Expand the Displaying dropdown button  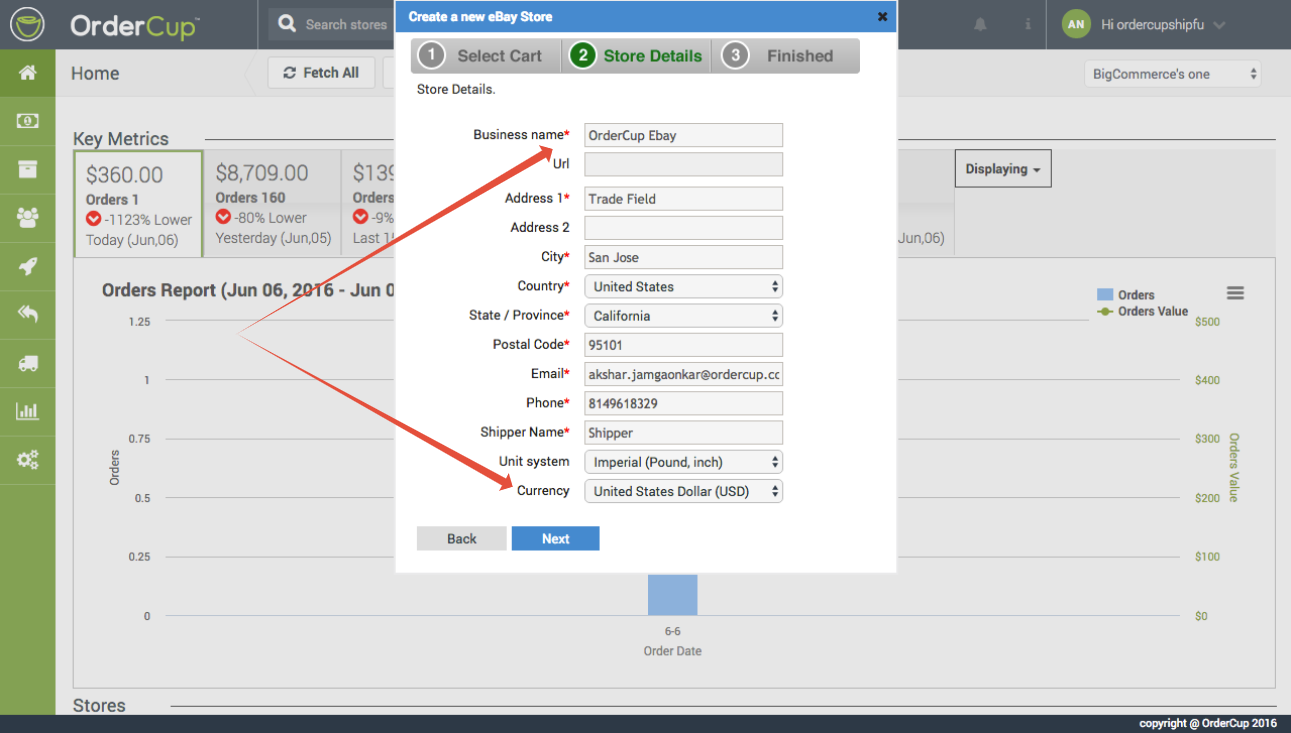(1003, 169)
